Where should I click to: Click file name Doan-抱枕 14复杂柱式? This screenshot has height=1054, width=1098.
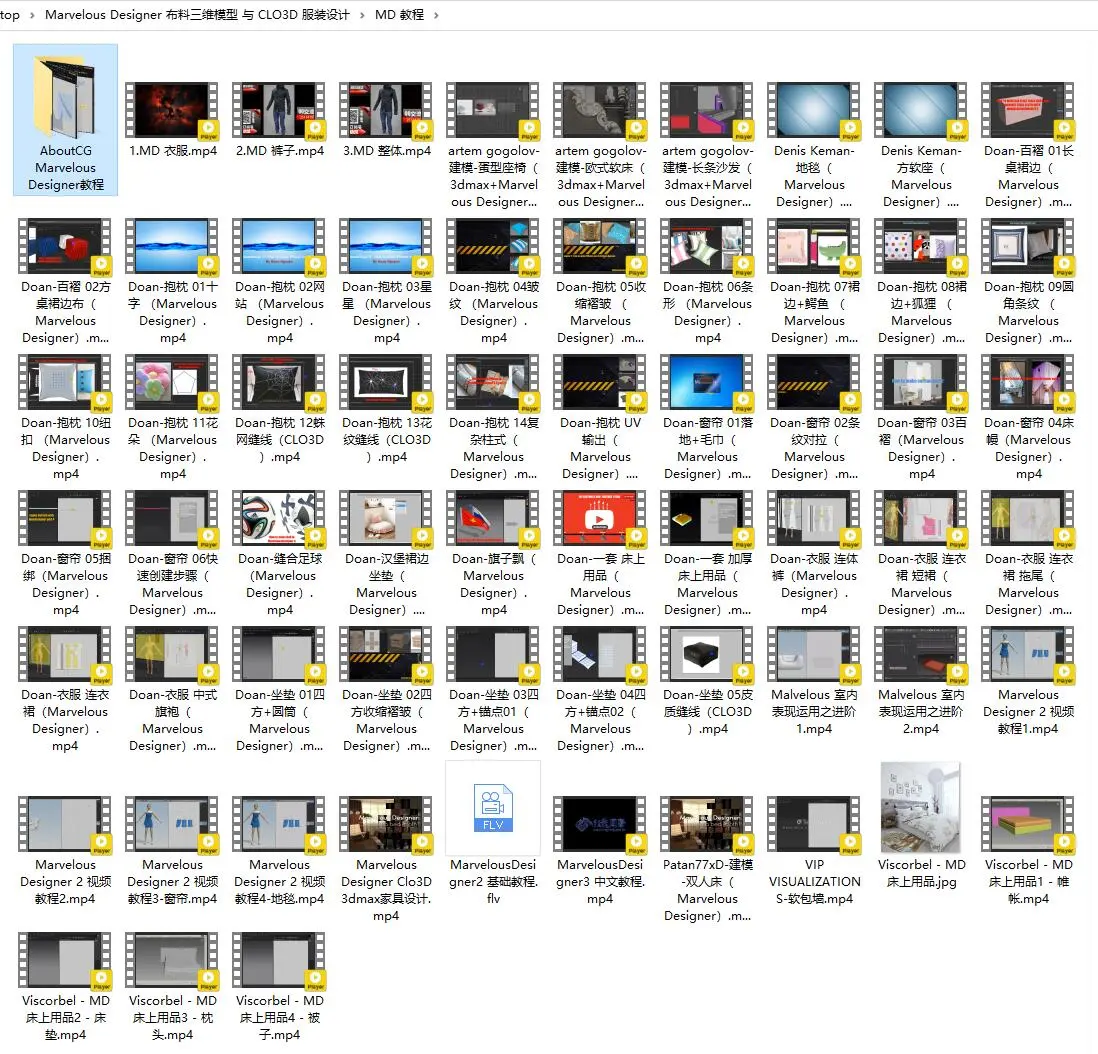[493, 448]
